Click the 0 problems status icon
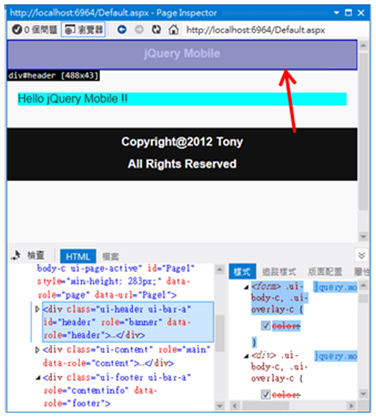Viewport: 376px width, 417px height. [x=17, y=30]
